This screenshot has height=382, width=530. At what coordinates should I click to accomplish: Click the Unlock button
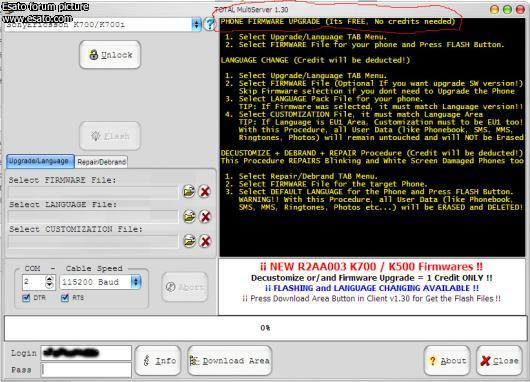pos(110,55)
